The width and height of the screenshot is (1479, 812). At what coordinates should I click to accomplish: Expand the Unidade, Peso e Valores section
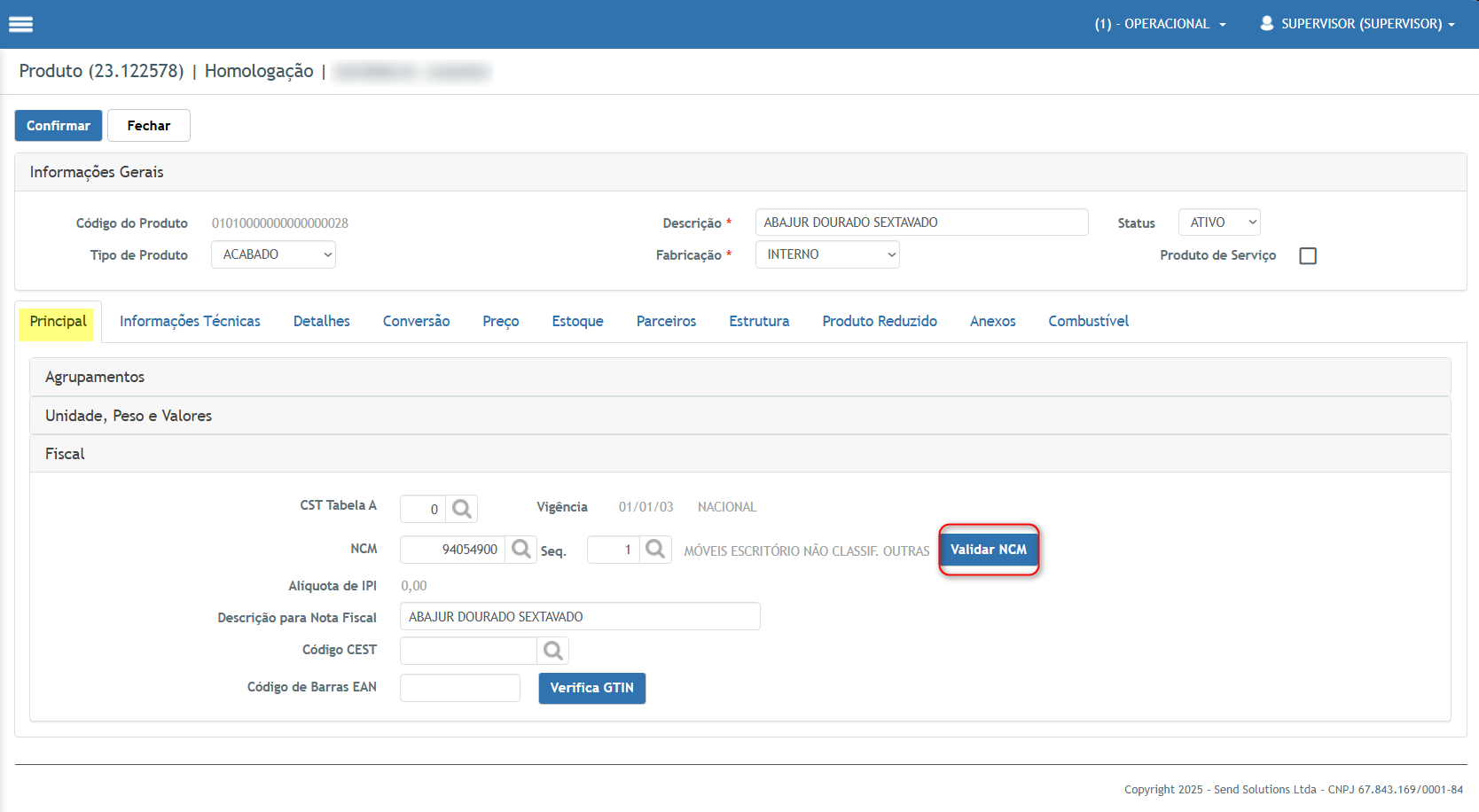coord(129,416)
